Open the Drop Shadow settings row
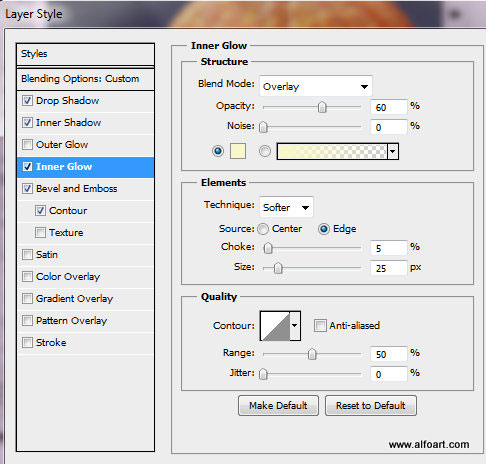This screenshot has height=464, width=486. click(85, 101)
